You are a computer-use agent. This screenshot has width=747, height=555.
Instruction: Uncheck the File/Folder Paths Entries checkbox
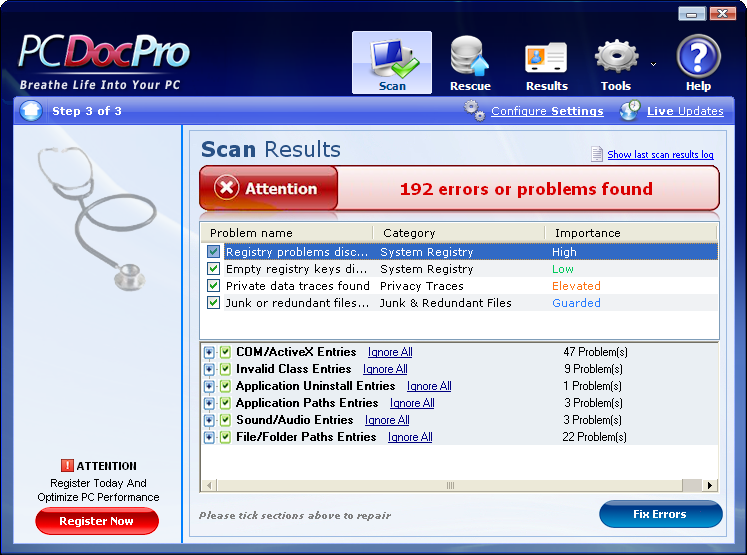(x=225, y=437)
